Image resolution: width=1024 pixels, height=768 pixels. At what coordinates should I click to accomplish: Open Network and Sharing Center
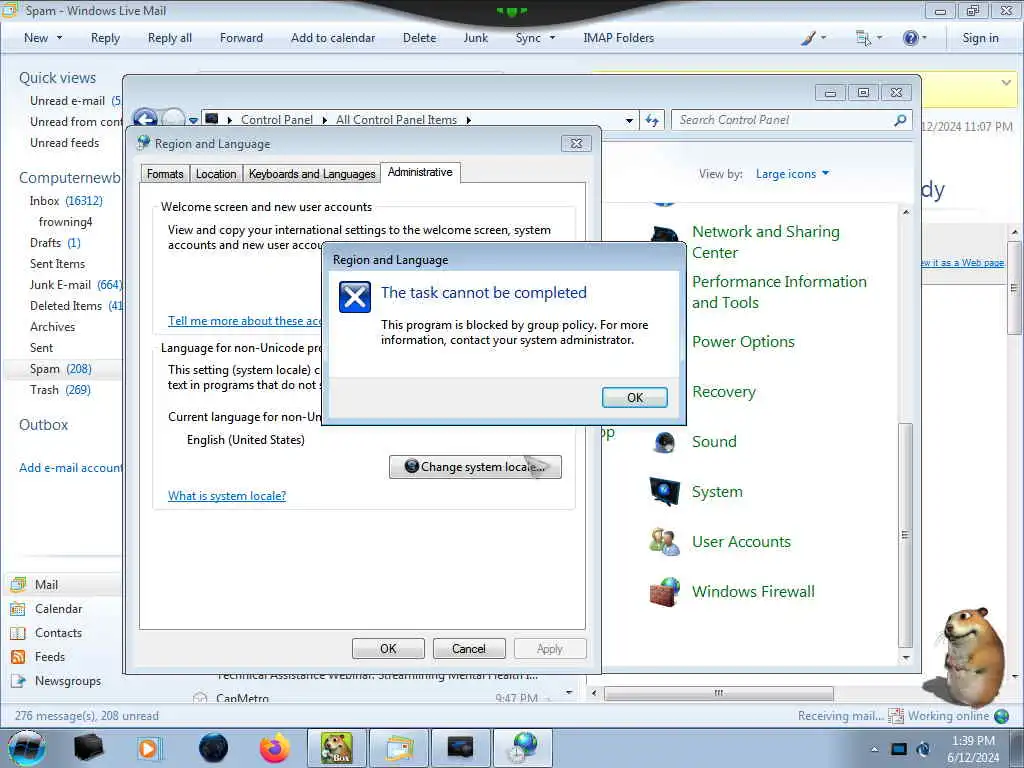(x=765, y=242)
